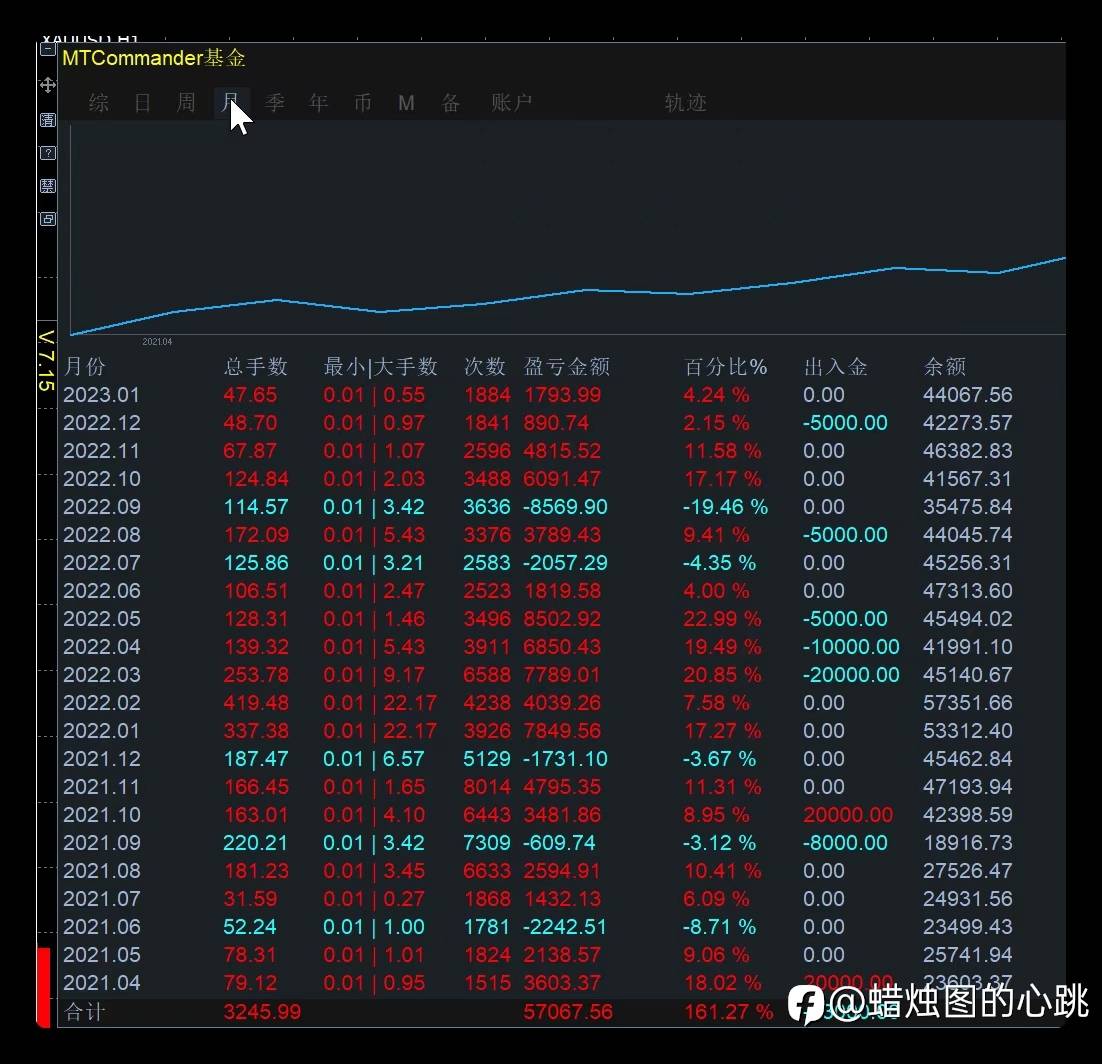Viewport: 1102px width, 1064px height.
Task: Click the minus collapse icon above the move icon
Action: click(47, 50)
